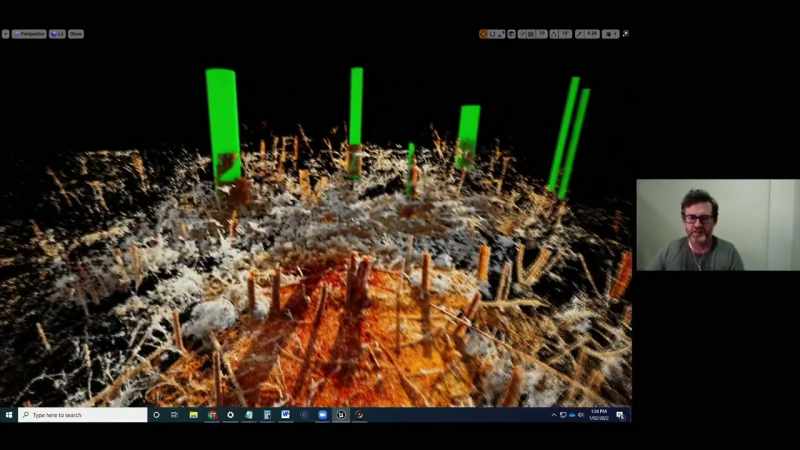Screen dimensions: 800x450
Task: Activate the orange Select mode icon
Action: [484, 34]
